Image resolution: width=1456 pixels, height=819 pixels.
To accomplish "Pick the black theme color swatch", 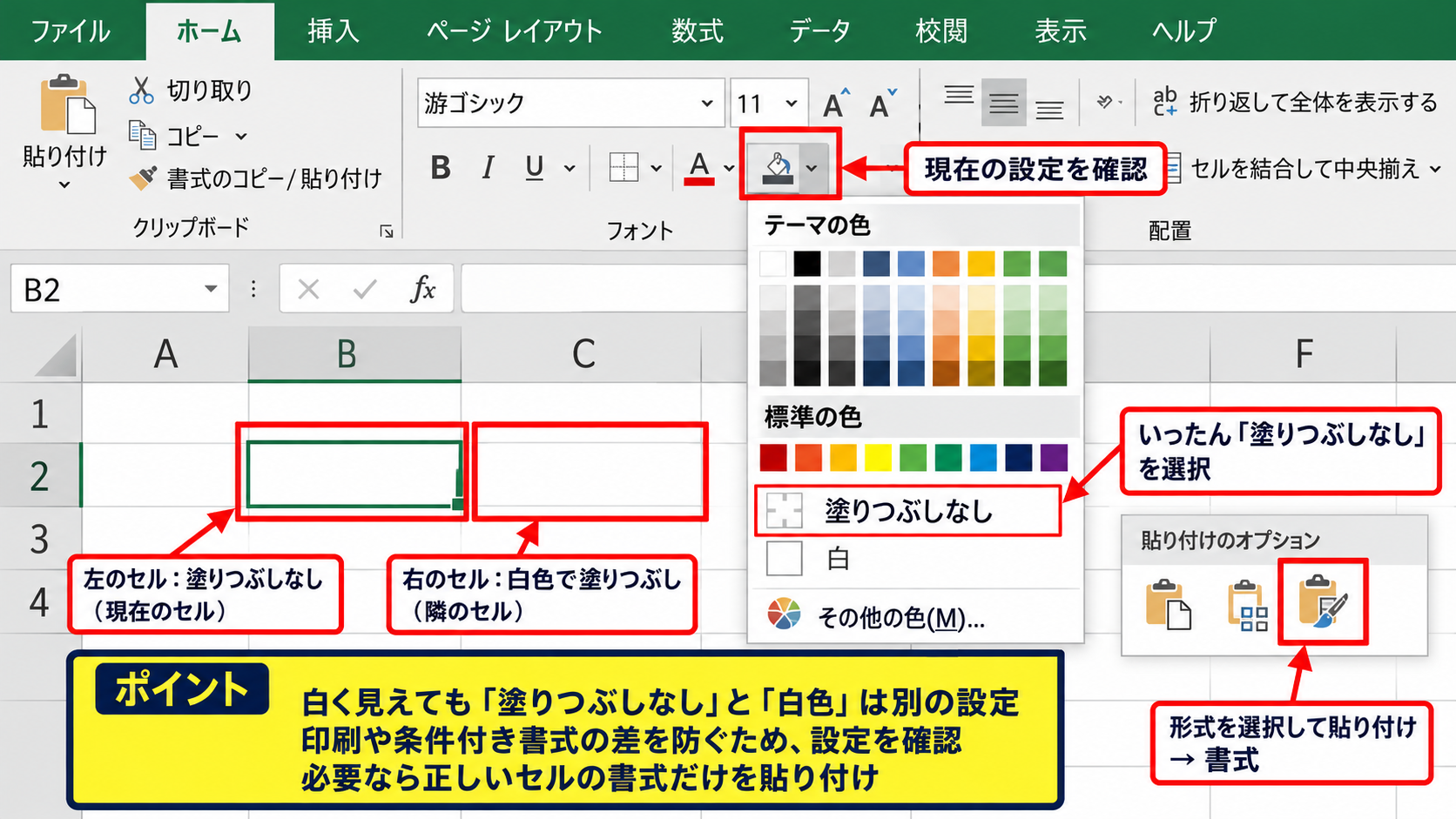I will coord(807,263).
